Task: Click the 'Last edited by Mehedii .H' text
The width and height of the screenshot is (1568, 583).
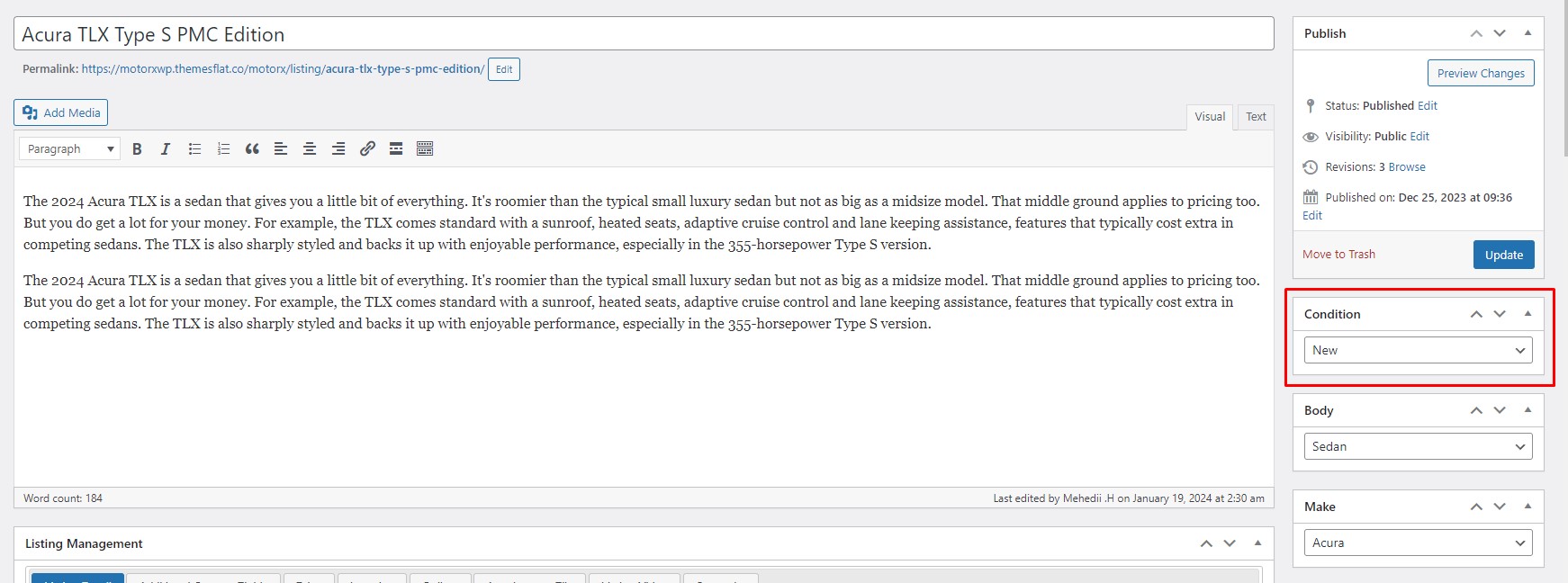Action: point(1054,498)
